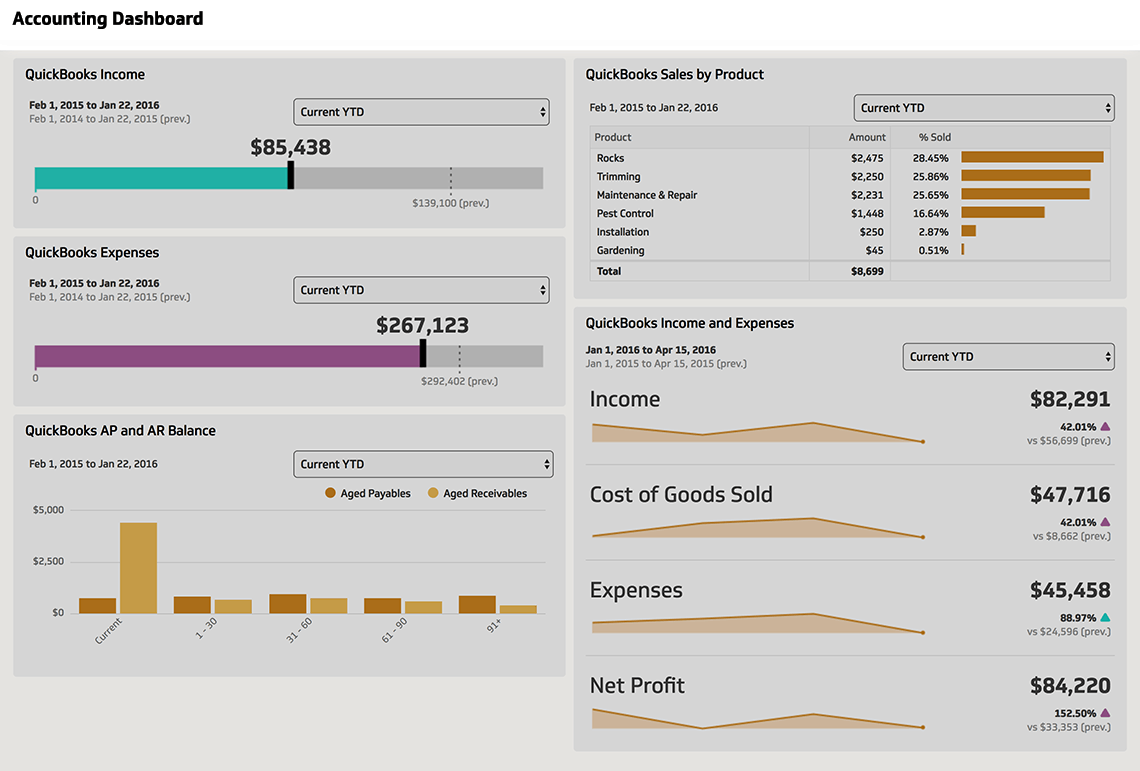Image resolution: width=1140 pixels, height=771 pixels.
Task: Click the $292,402 (prev.) label
Action: click(x=459, y=381)
